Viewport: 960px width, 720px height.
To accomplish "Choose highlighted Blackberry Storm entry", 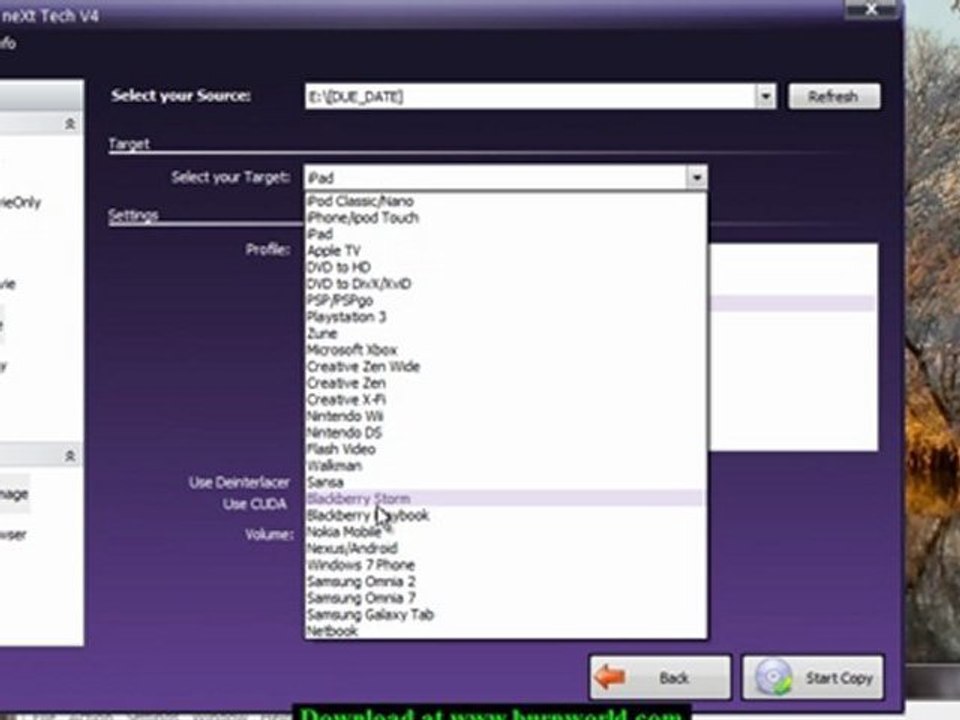I will pyautogui.click(x=504, y=498).
